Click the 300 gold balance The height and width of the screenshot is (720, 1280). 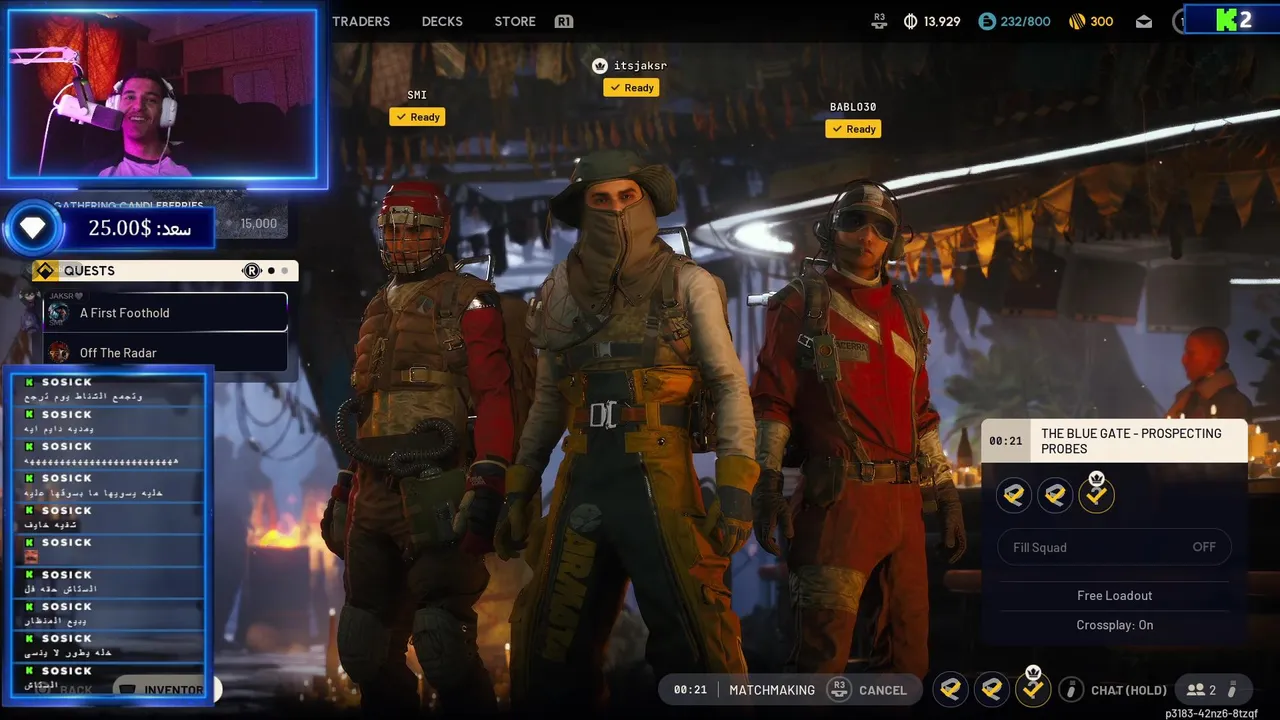(x=1102, y=21)
